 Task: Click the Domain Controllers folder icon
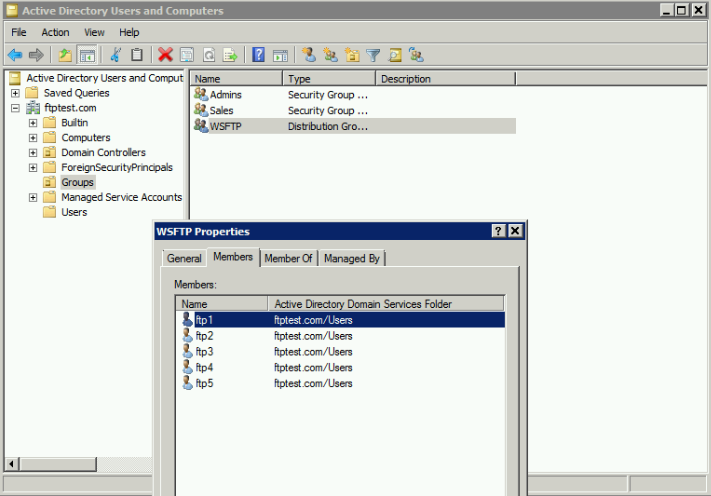49,152
